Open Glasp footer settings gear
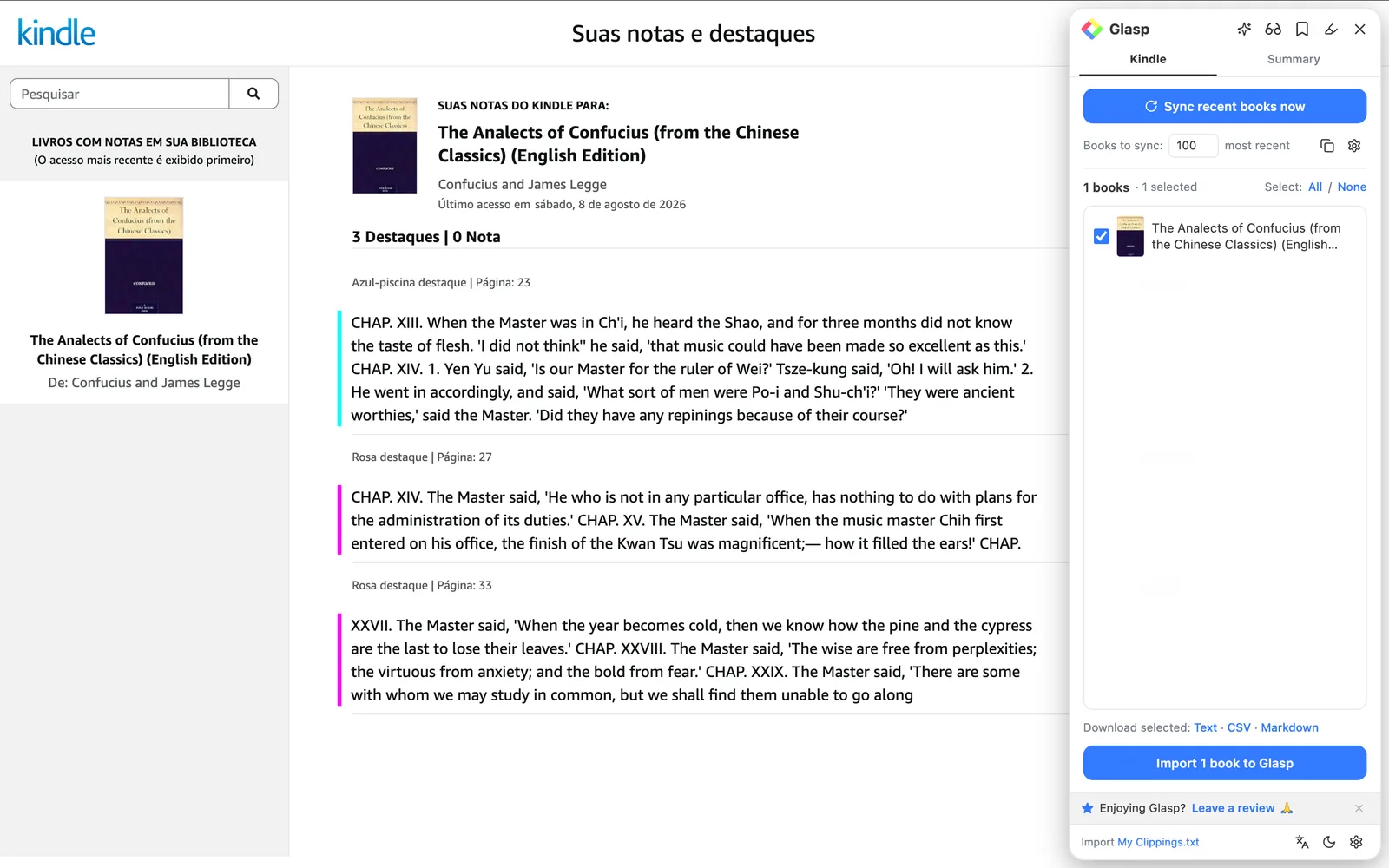This screenshot has height=868, width=1389. (x=1356, y=842)
